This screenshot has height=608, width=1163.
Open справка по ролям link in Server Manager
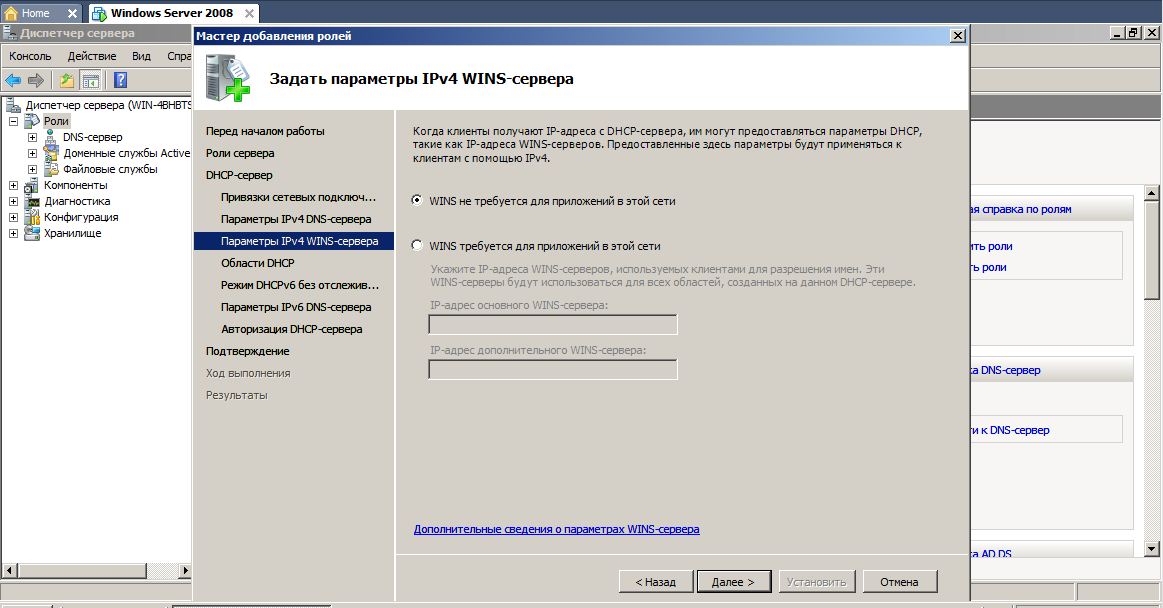point(1021,210)
